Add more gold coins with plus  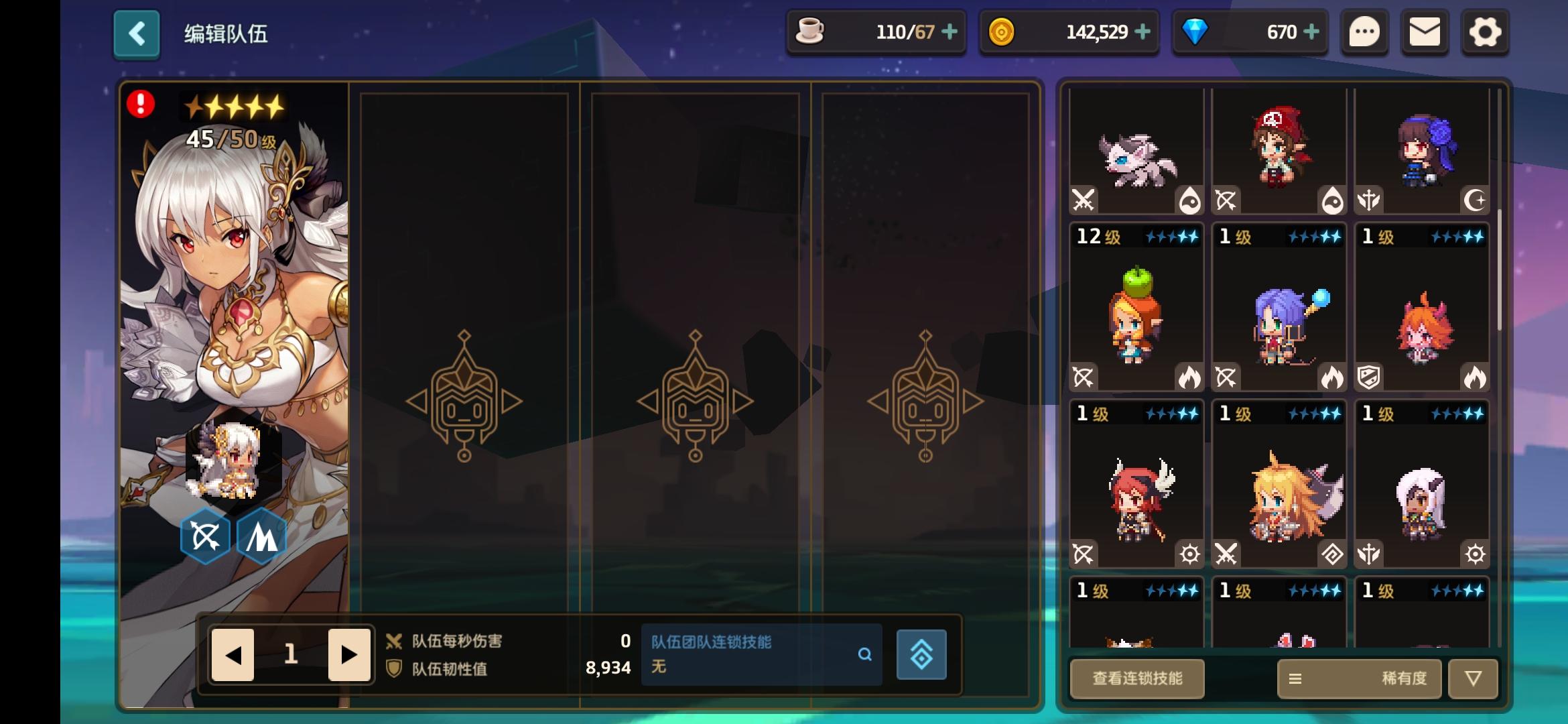point(1142,32)
